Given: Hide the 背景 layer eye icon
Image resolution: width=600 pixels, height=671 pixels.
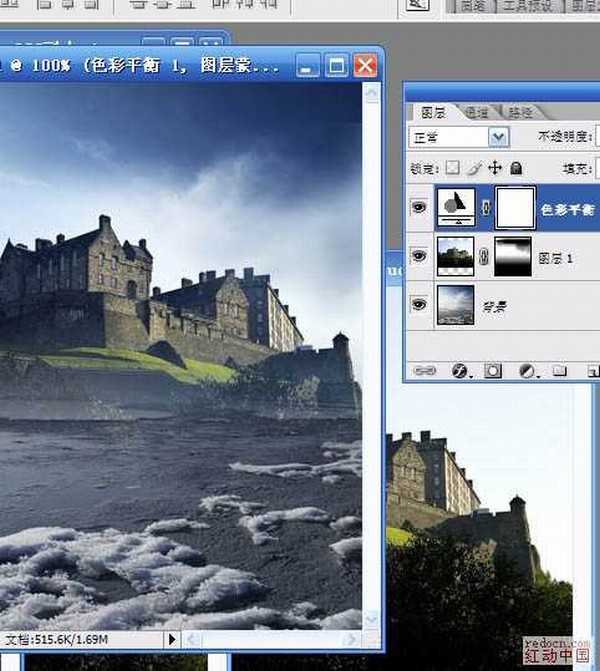Looking at the screenshot, I should (x=420, y=304).
